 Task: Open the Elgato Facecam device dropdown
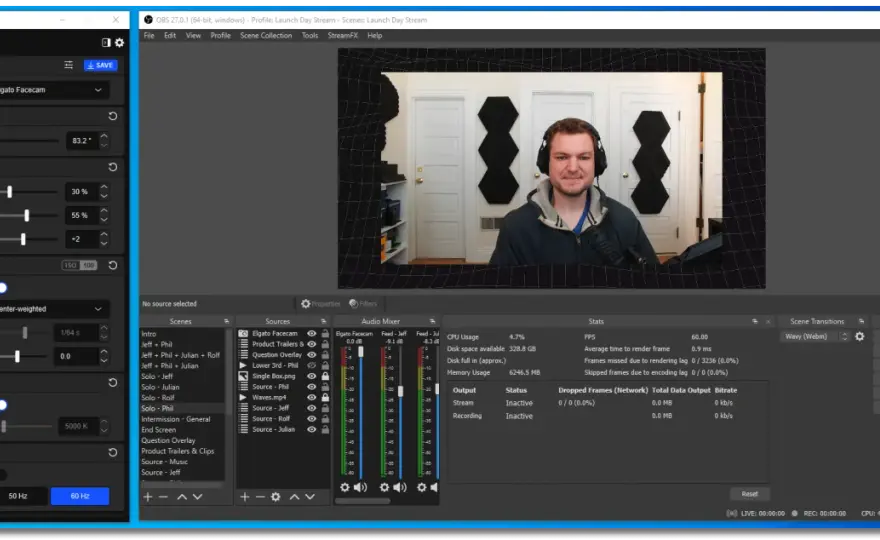click(53, 90)
